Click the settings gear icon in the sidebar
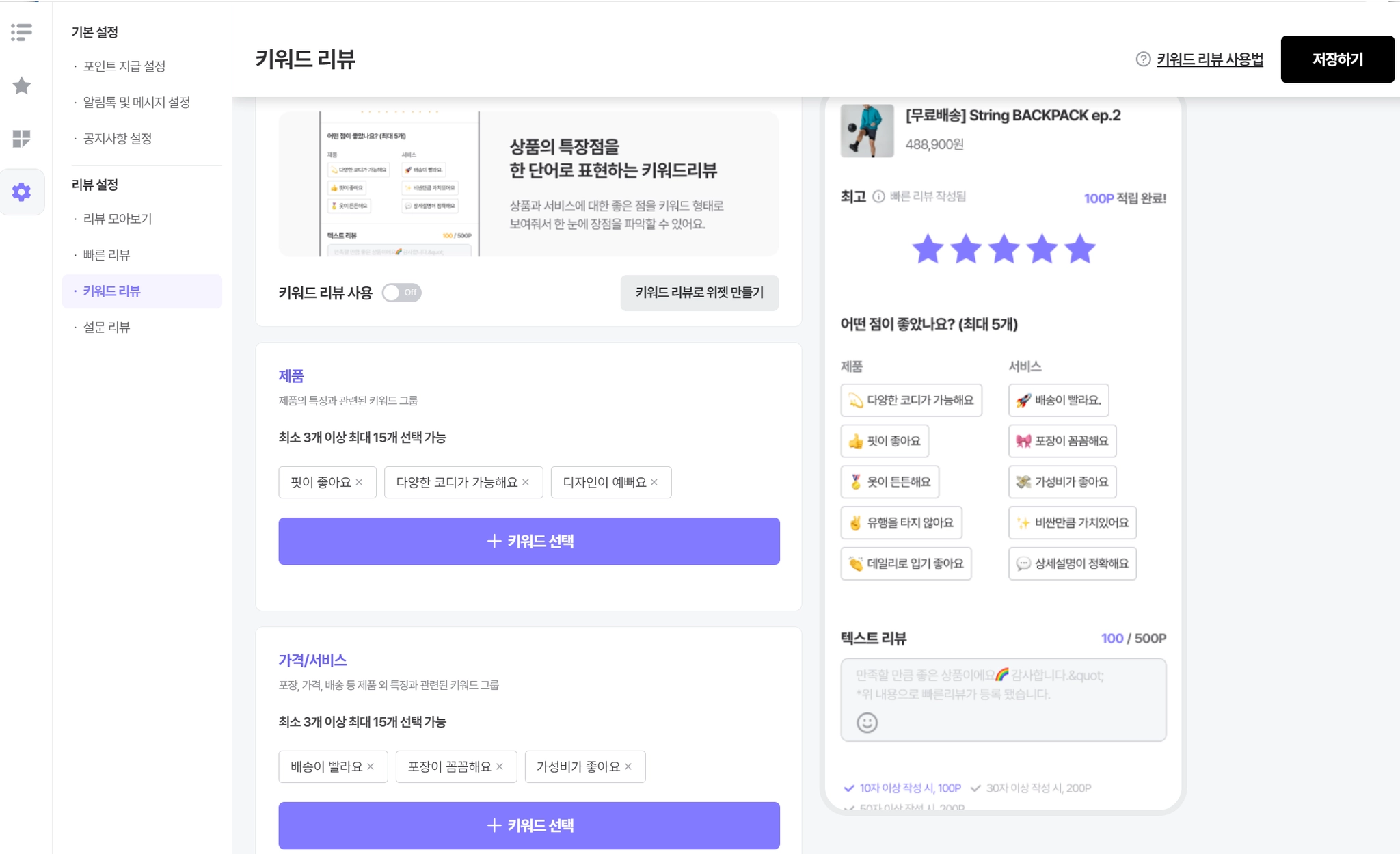The width and height of the screenshot is (1400, 854). point(22,192)
